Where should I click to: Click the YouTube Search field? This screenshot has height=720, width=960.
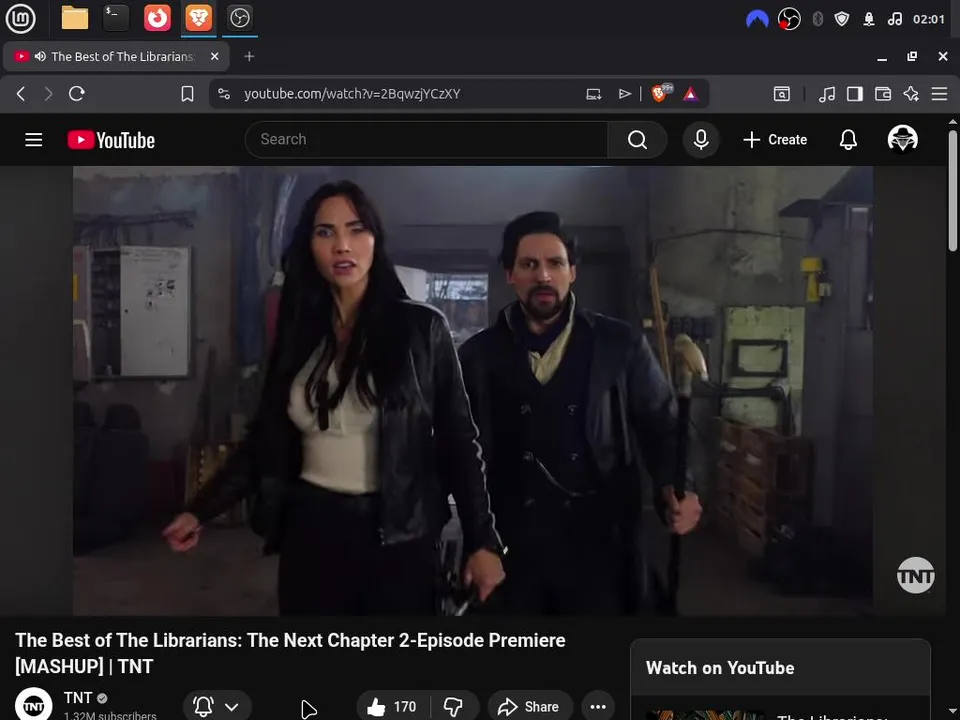click(x=426, y=140)
